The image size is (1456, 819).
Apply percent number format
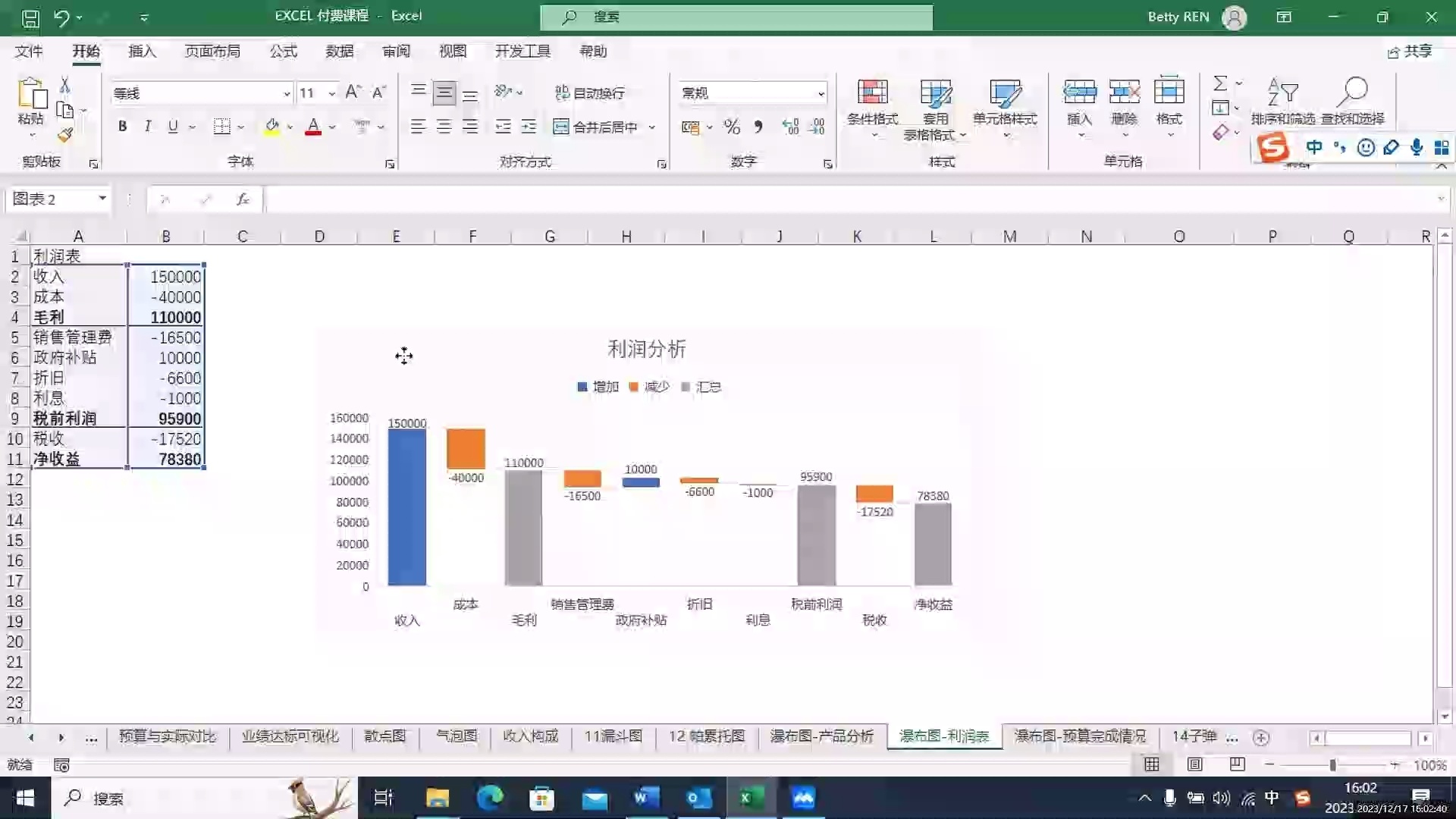pyautogui.click(x=731, y=127)
